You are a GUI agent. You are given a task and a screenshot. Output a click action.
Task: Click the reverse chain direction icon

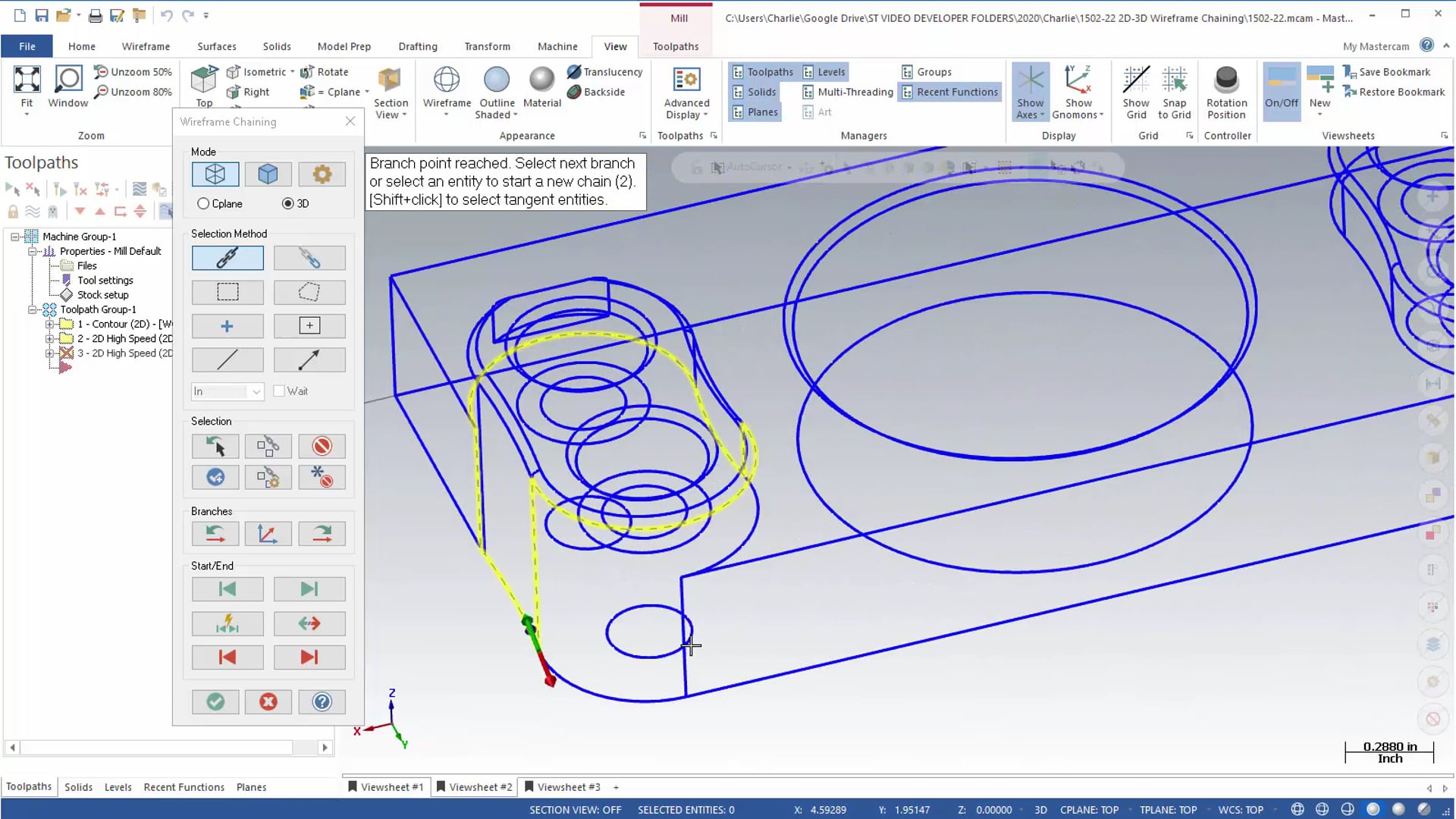tap(310, 624)
